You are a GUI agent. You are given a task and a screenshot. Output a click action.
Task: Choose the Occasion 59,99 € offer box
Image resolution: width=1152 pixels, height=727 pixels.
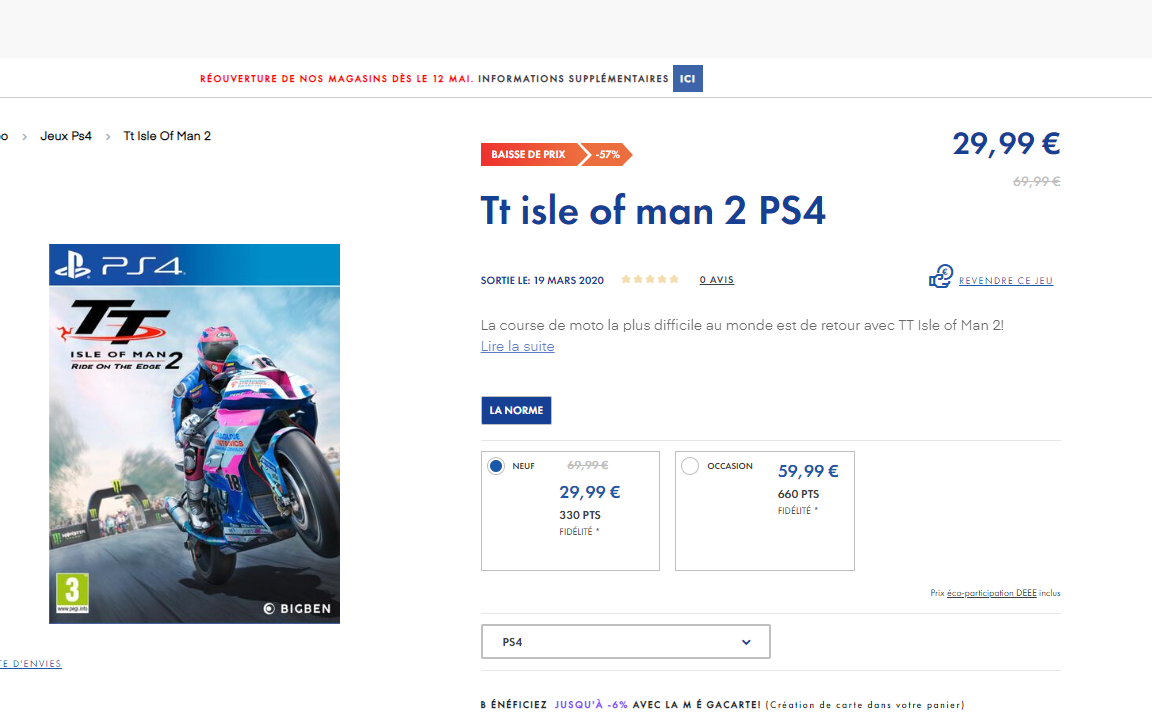pyautogui.click(x=765, y=511)
